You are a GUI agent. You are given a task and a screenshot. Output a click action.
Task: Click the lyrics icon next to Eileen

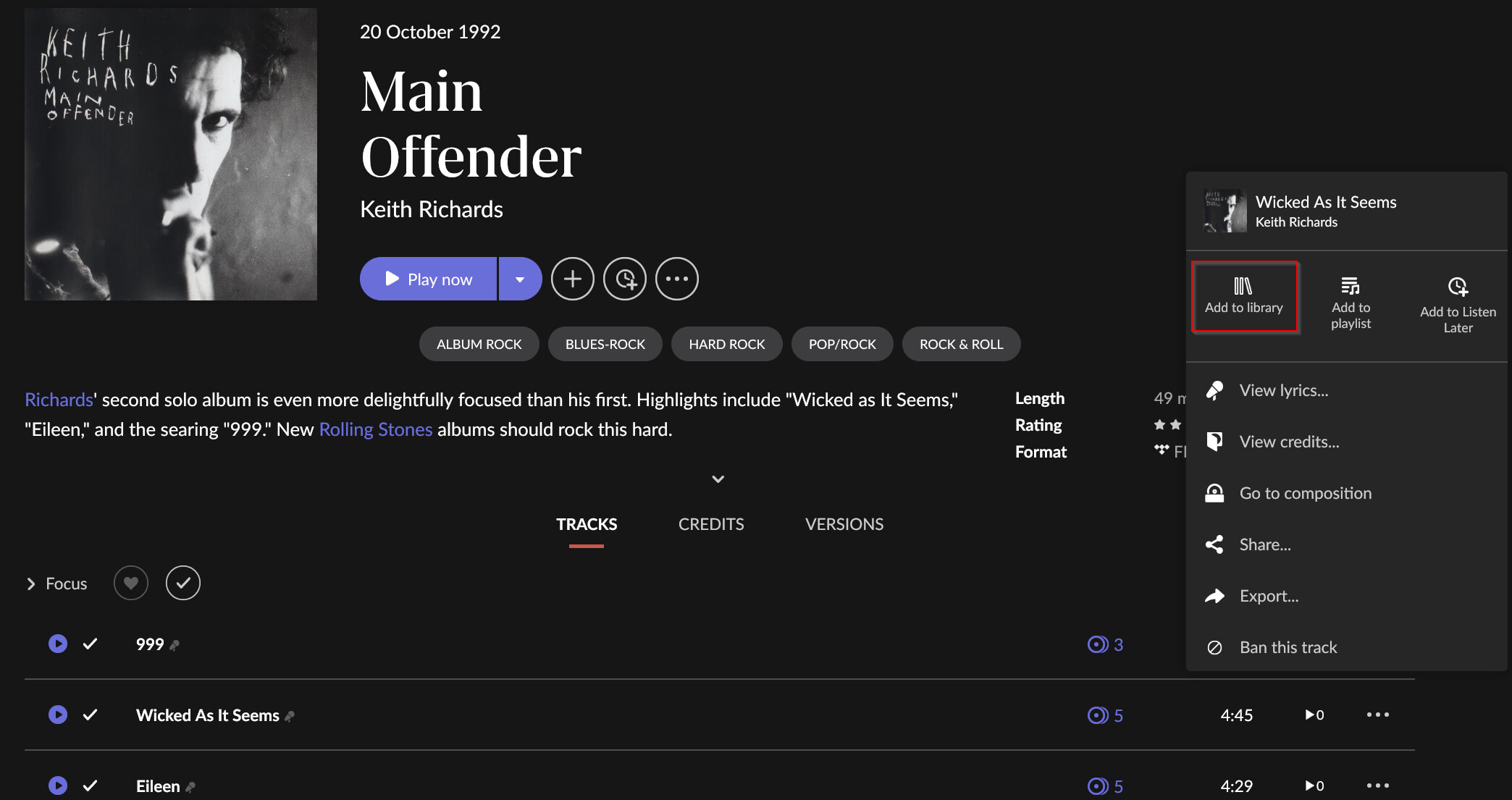190,787
